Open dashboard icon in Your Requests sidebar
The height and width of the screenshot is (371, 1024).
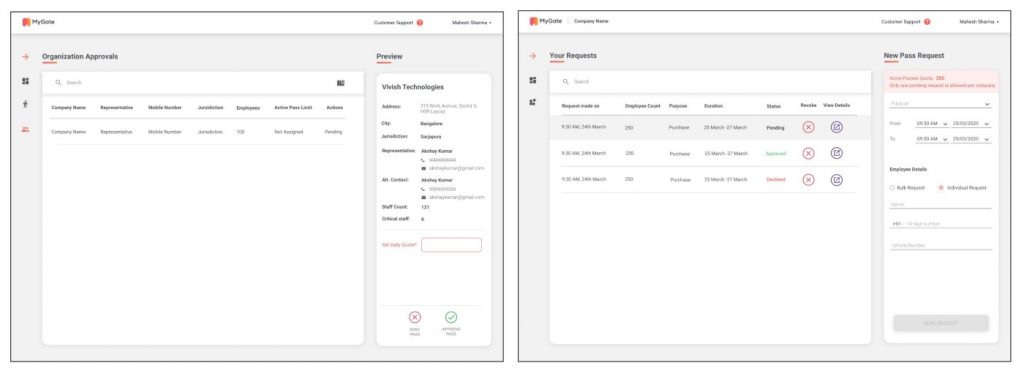pyautogui.click(x=533, y=80)
